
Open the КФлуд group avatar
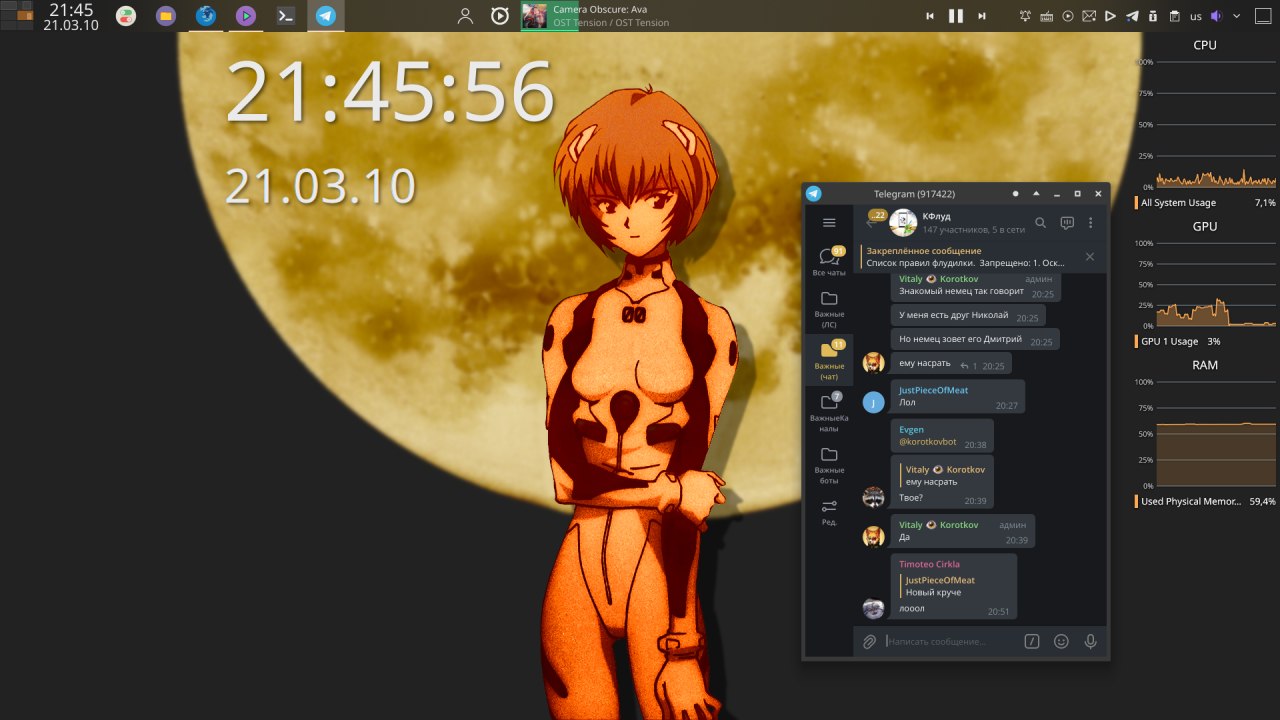[x=903, y=222]
